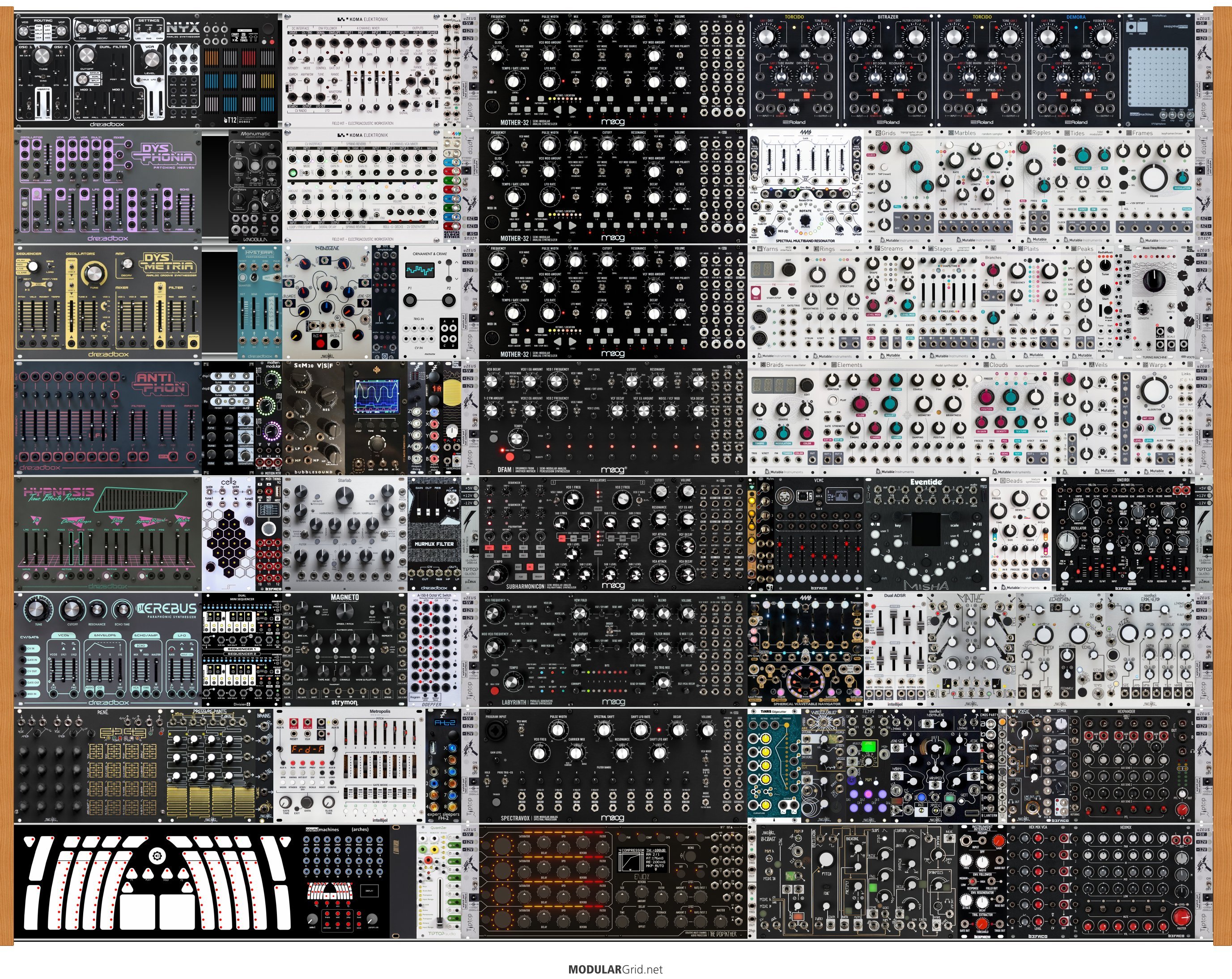Click the Oneiroi module
The width and height of the screenshot is (1232, 979).
[1123, 534]
